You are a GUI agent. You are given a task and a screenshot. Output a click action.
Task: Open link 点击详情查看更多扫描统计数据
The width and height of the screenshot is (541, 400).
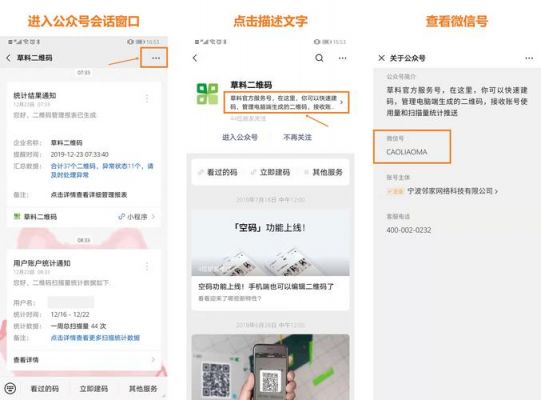pyautogui.click(x=95, y=338)
